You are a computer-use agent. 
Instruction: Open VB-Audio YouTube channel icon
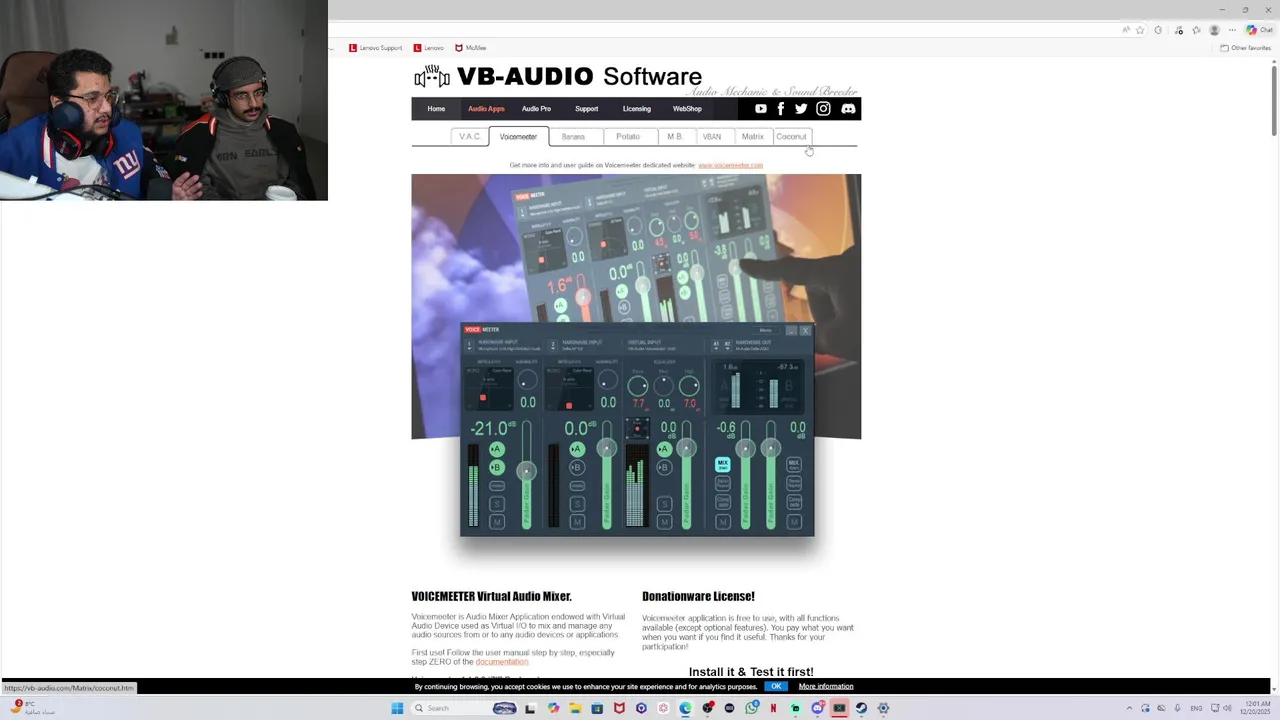point(761,109)
